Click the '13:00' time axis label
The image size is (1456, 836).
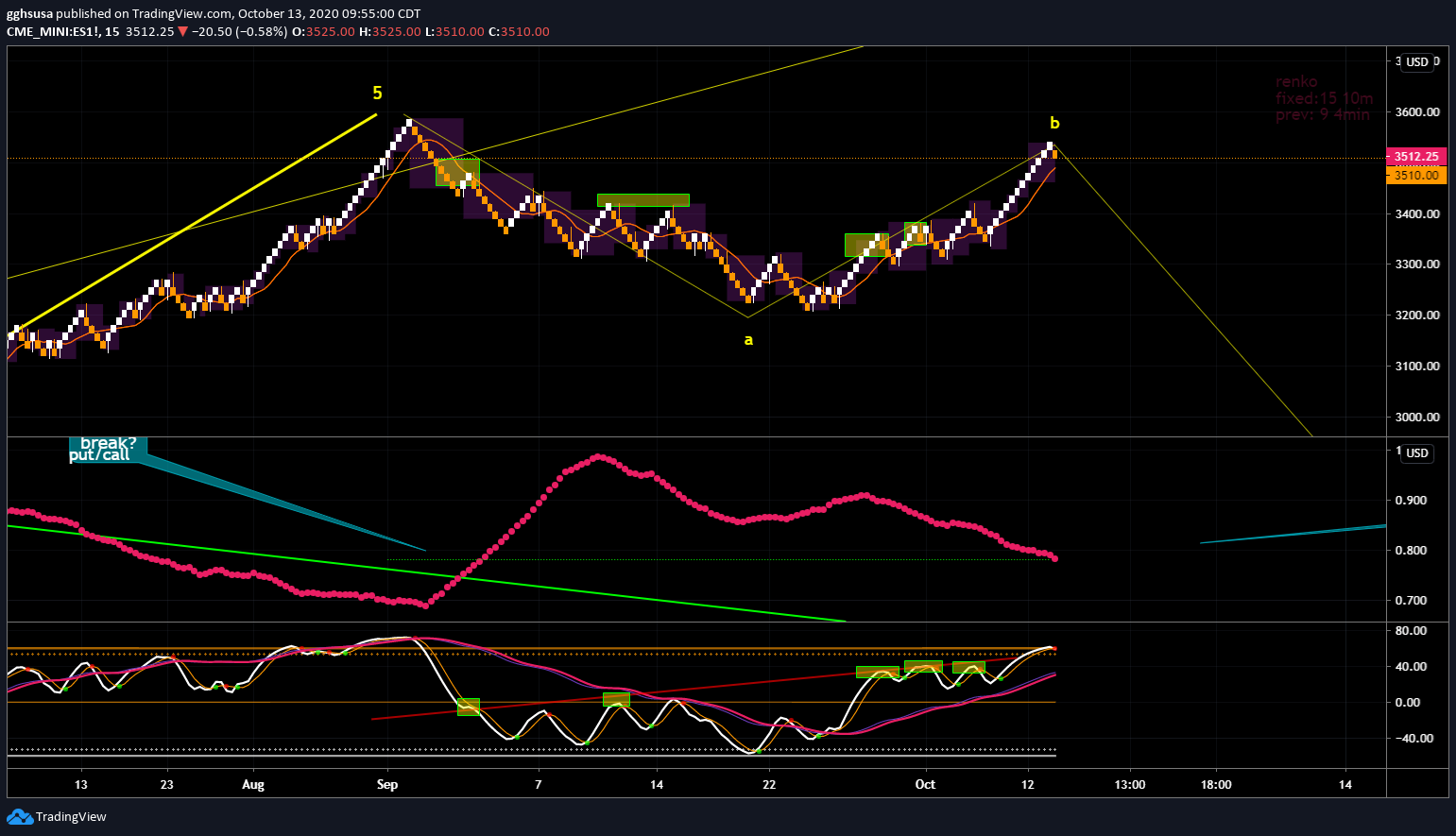1129,785
